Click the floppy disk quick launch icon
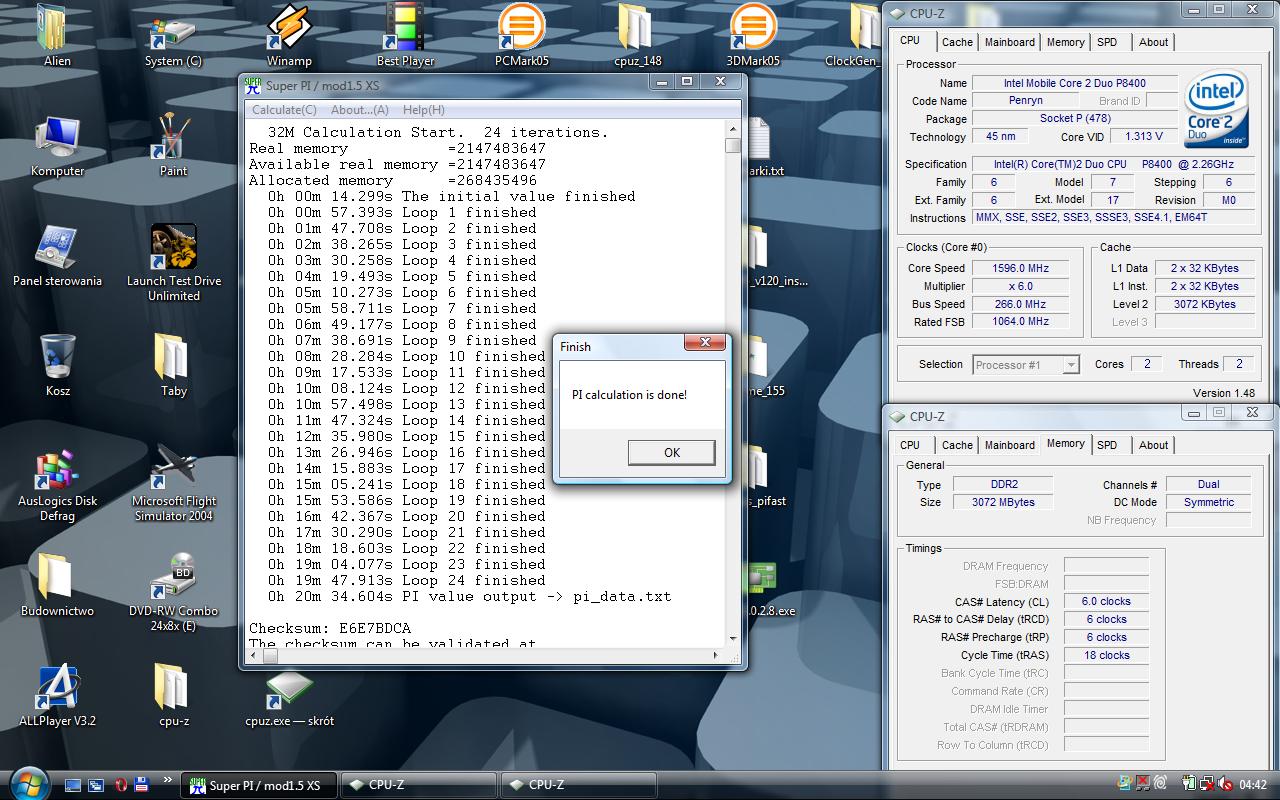1280x800 pixels. tap(142, 785)
